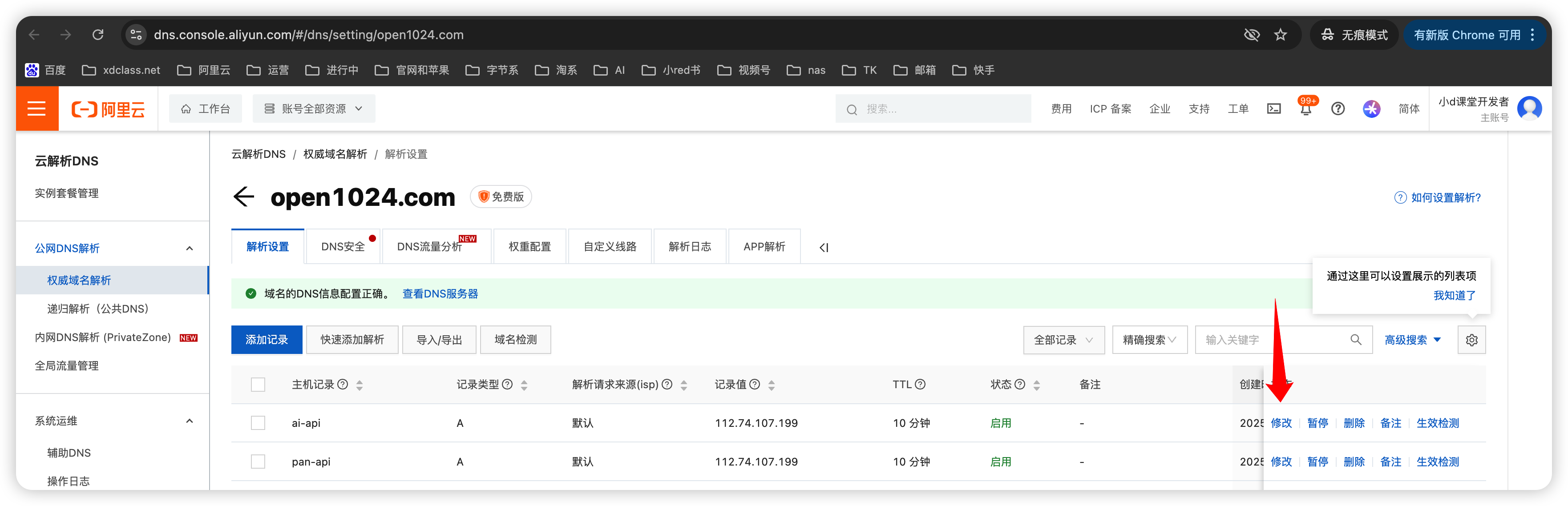Open the 精确搜索 dropdown
Image resolution: width=1568 pixels, height=506 pixels.
(x=1149, y=340)
